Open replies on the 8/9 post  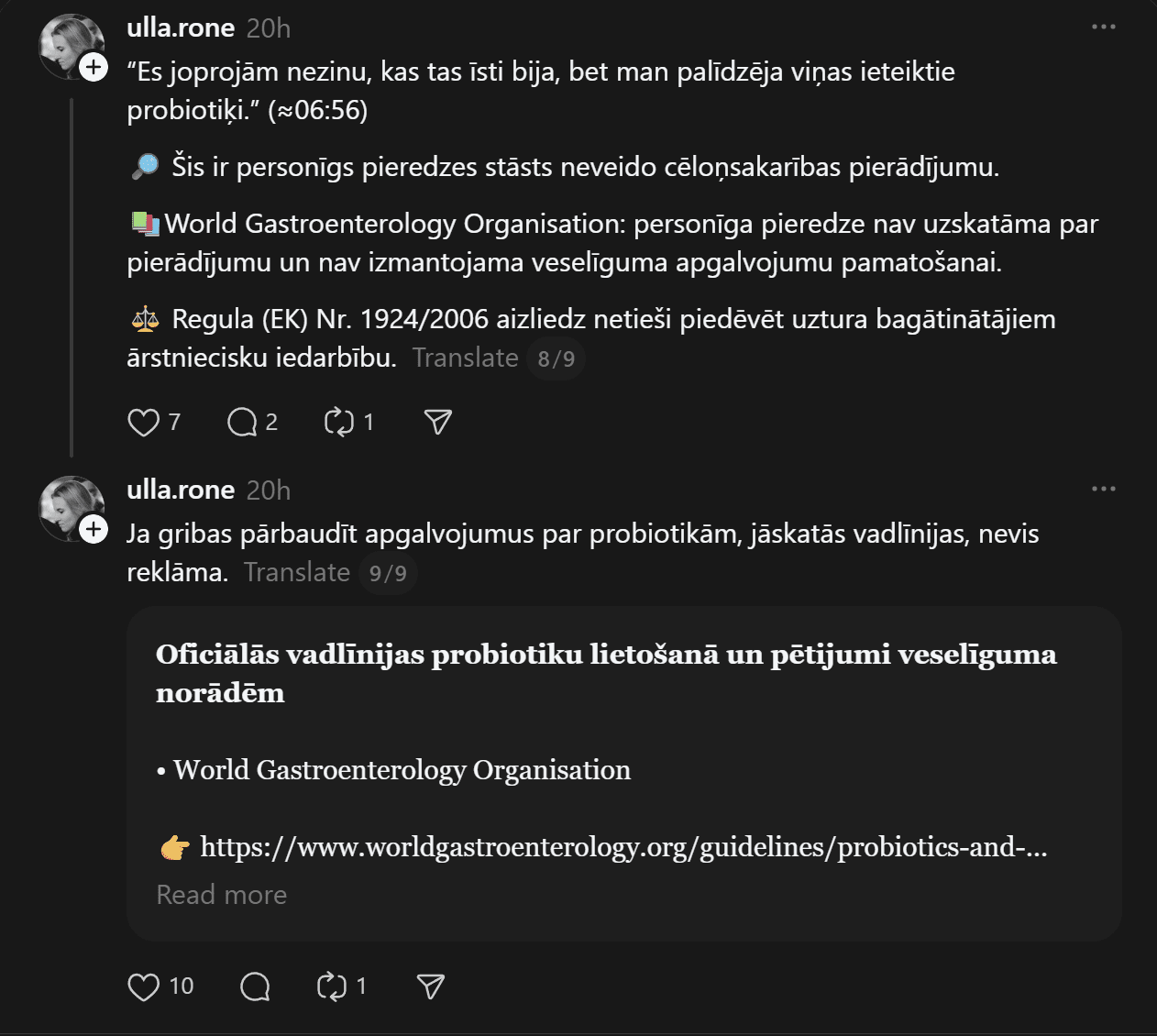point(243,423)
